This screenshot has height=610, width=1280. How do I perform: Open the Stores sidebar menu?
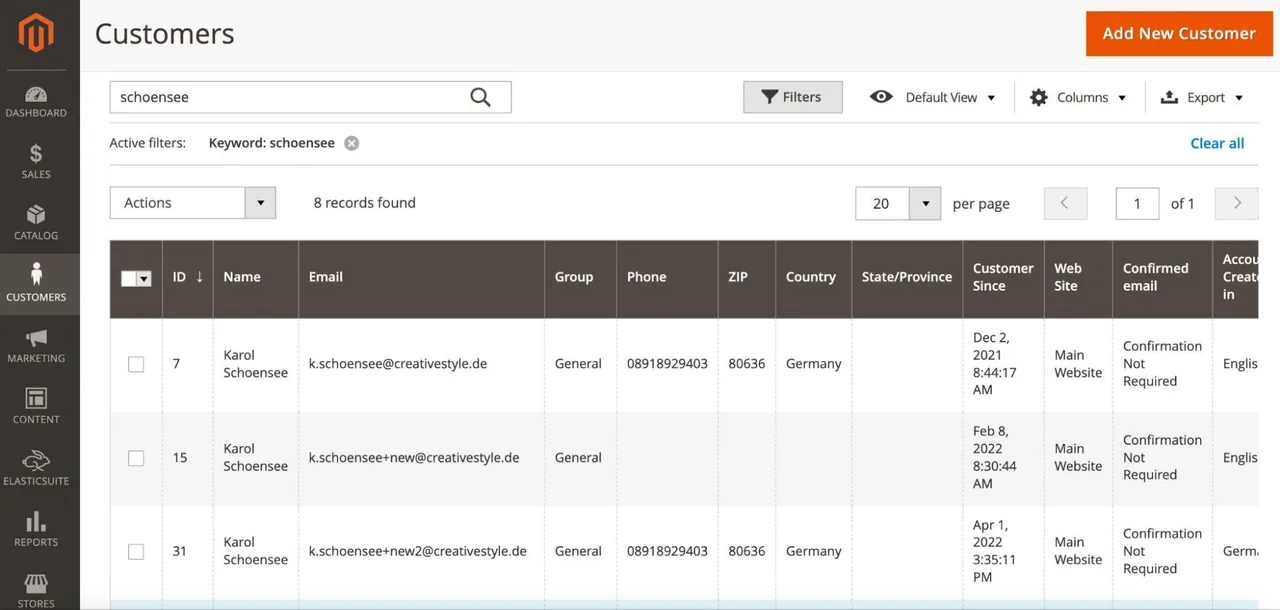[36, 590]
